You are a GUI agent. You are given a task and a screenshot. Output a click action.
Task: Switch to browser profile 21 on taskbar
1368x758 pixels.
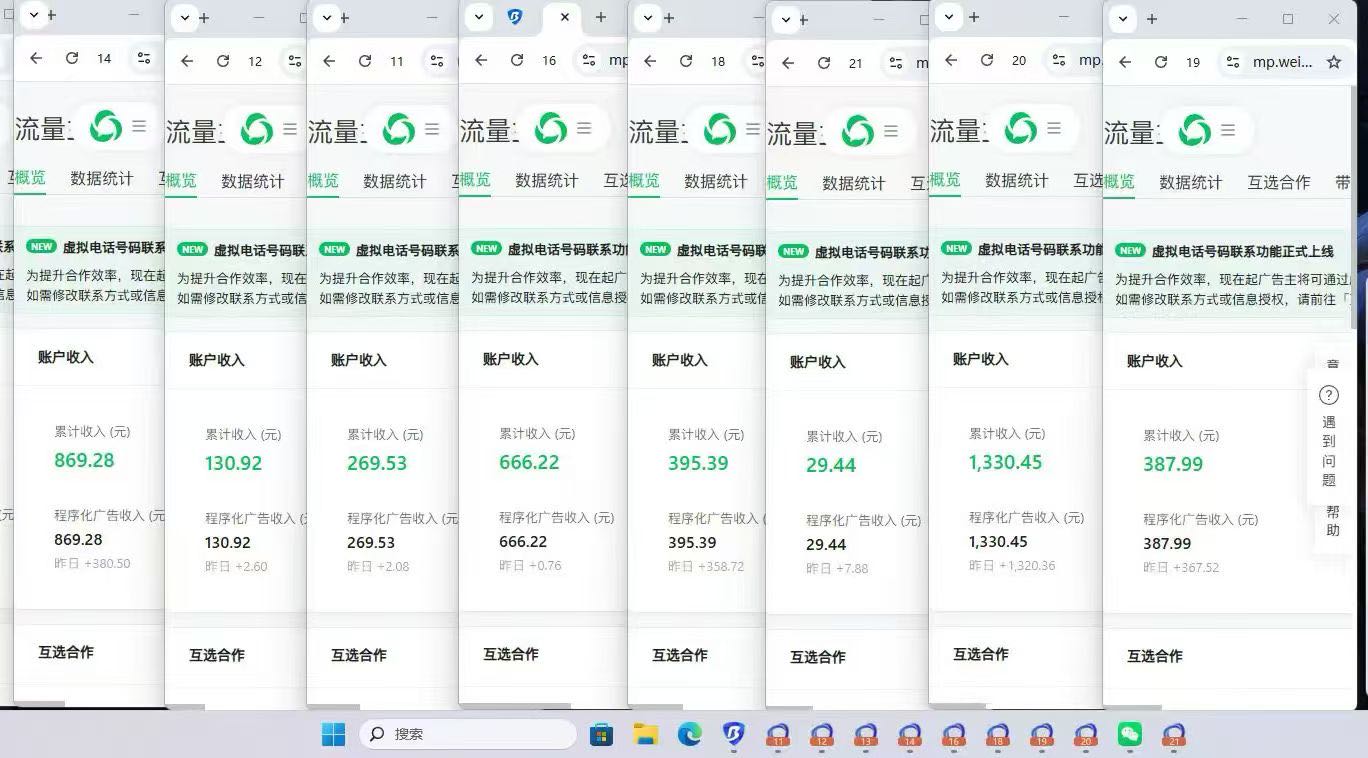pyautogui.click(x=1174, y=734)
